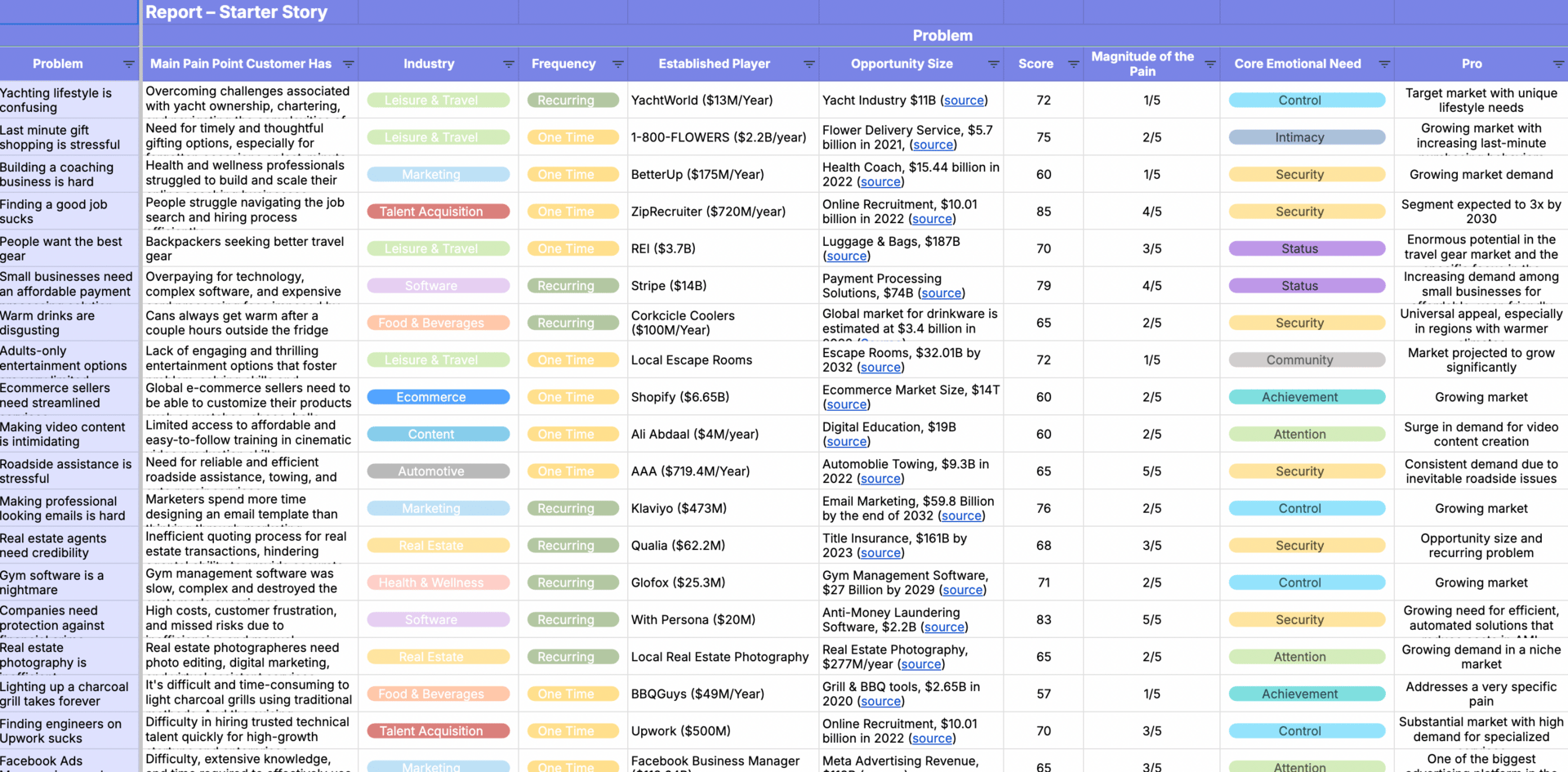The height and width of the screenshot is (772, 1568).
Task: Open the Marketing chip in the Klaviyo row
Action: [438, 508]
